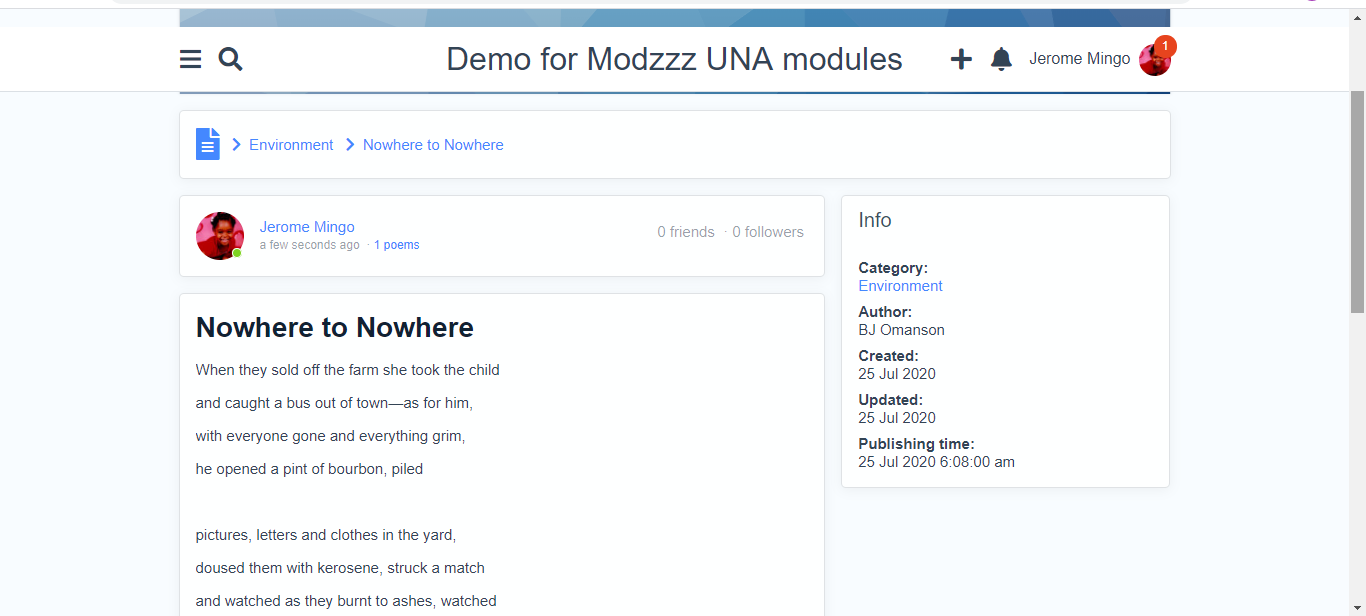Click the vertical page scrollbar
The height and width of the screenshot is (616, 1366).
(x=1357, y=200)
